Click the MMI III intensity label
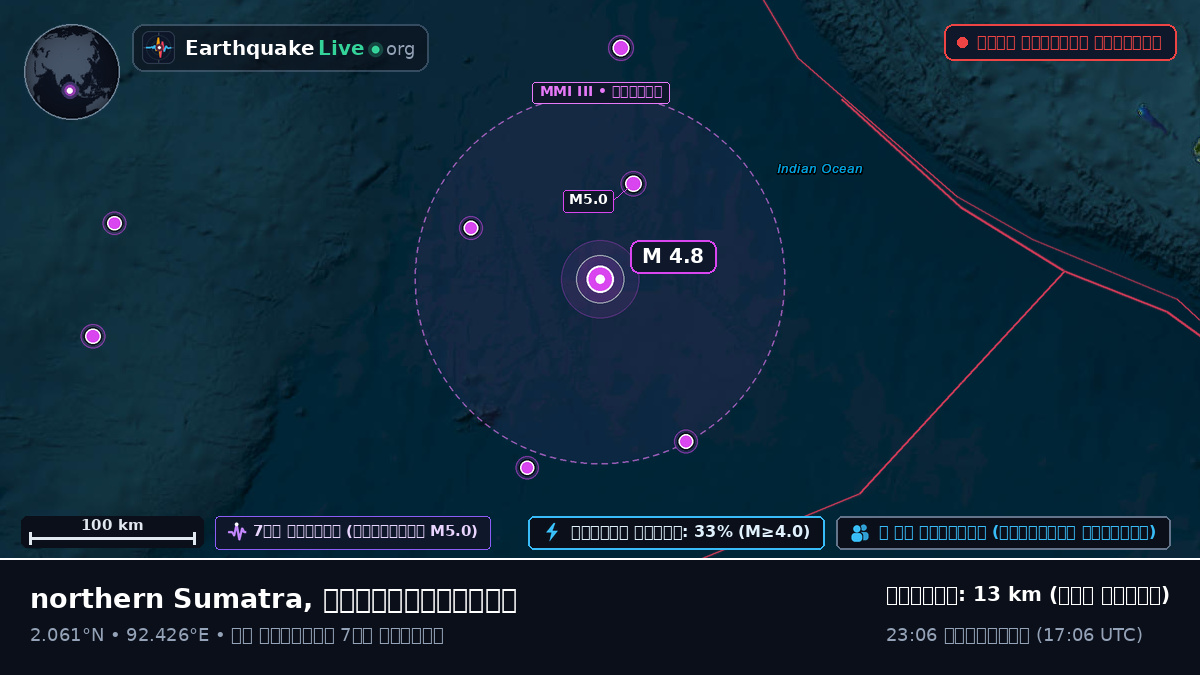Screen dimensions: 1200x675 pos(601,93)
